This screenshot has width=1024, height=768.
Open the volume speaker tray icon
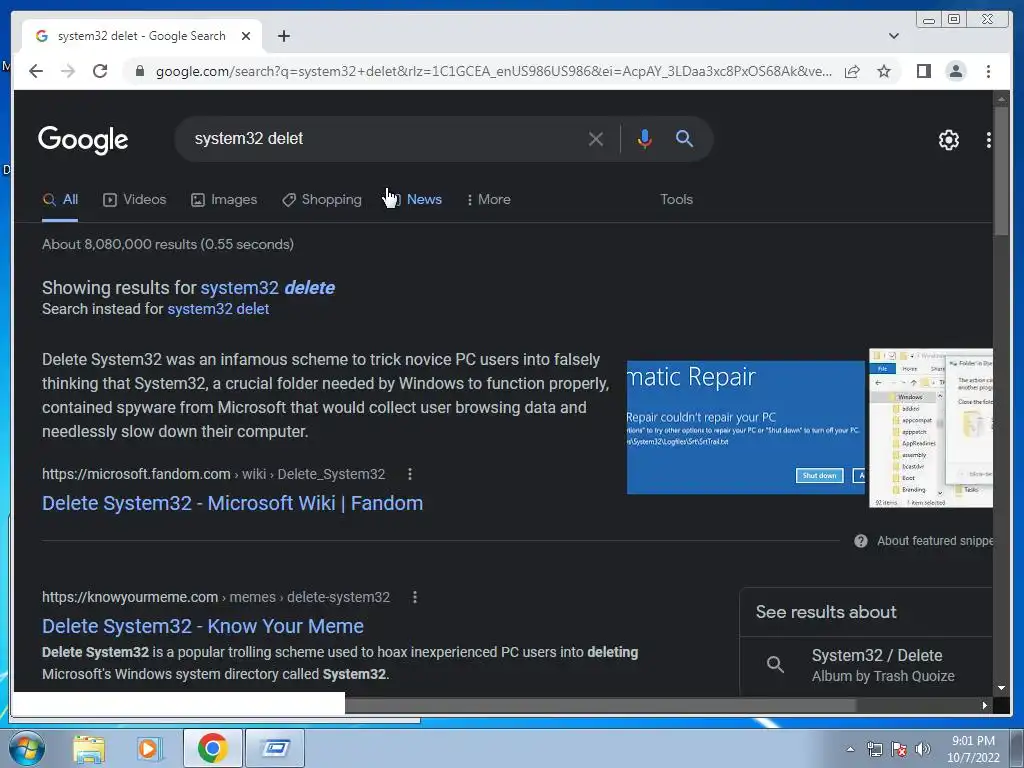click(x=923, y=750)
